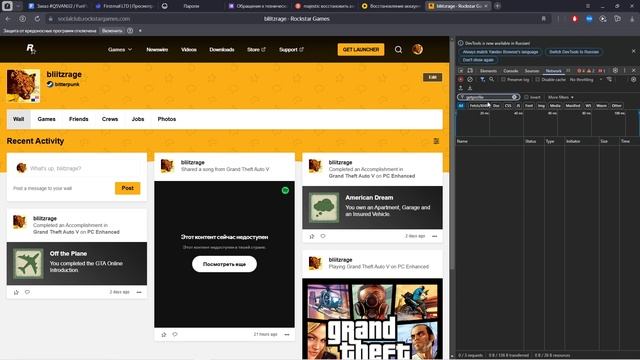Switch to DevTools Elements tab
The width and height of the screenshot is (640, 360).
pos(488,71)
